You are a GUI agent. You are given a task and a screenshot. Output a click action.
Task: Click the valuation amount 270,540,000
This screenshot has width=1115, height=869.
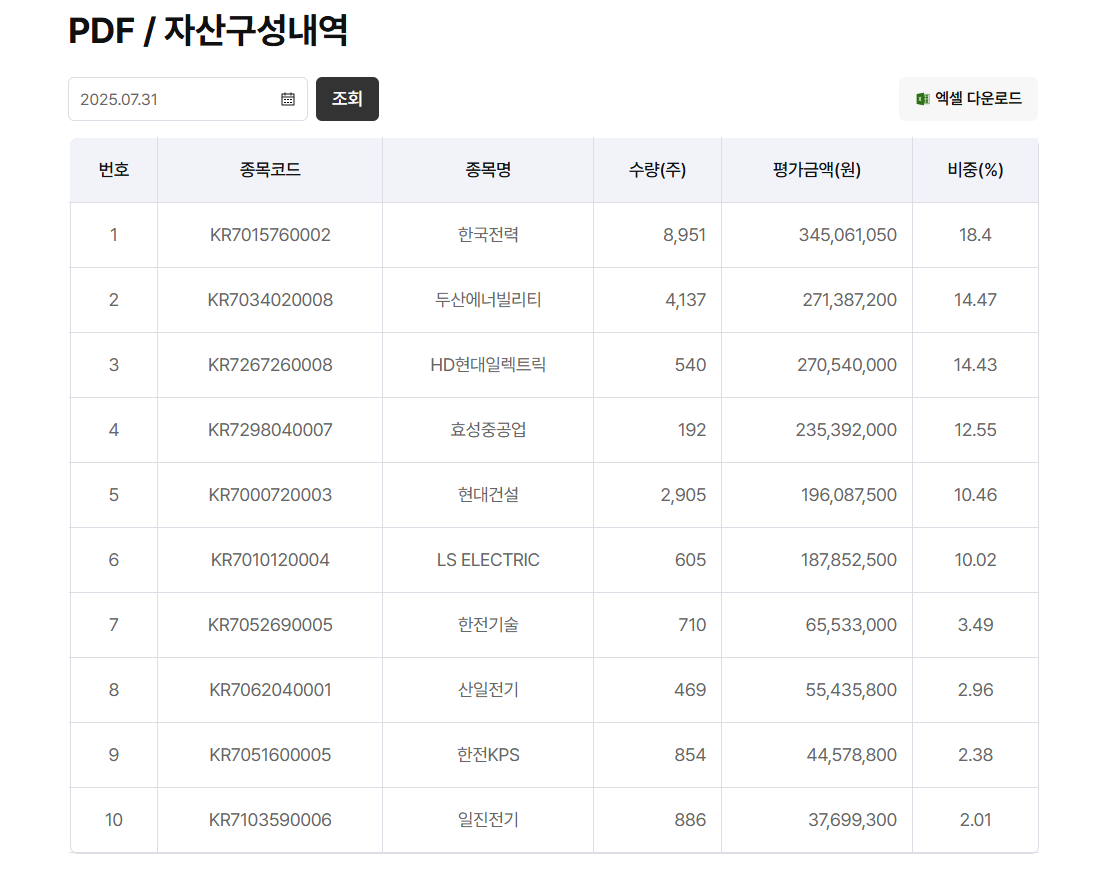click(846, 365)
